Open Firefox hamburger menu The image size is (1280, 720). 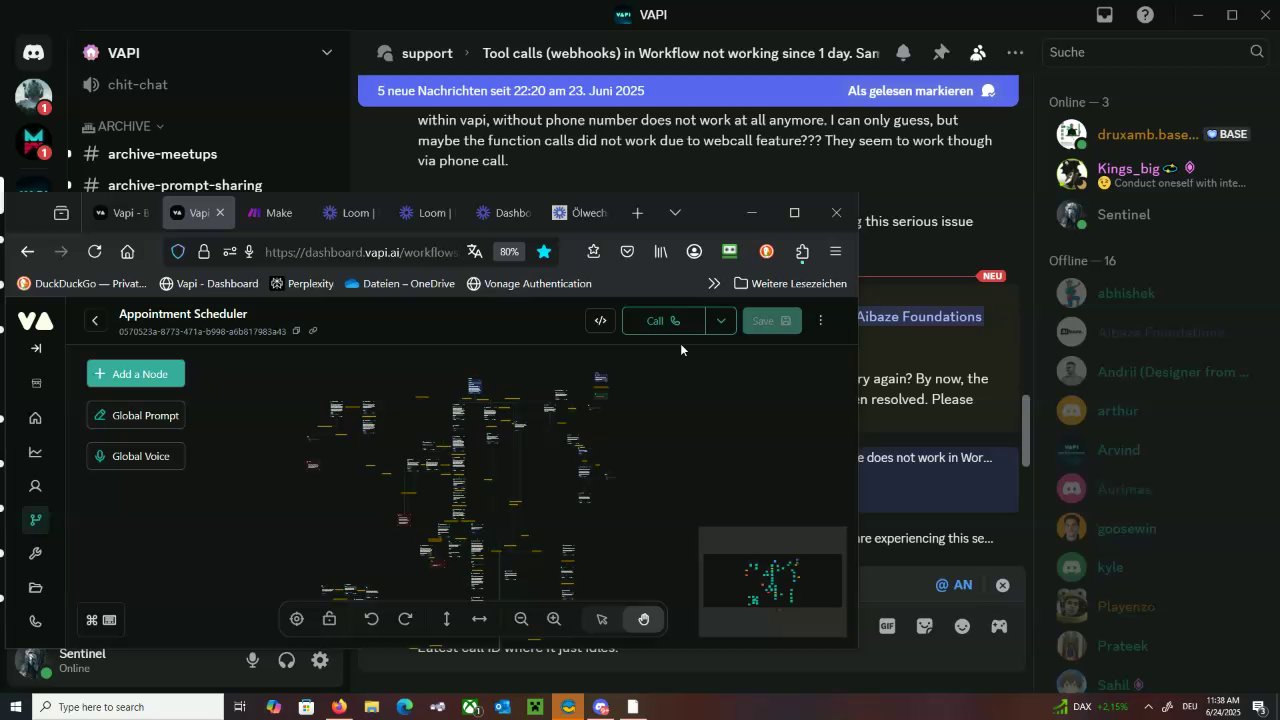click(836, 252)
